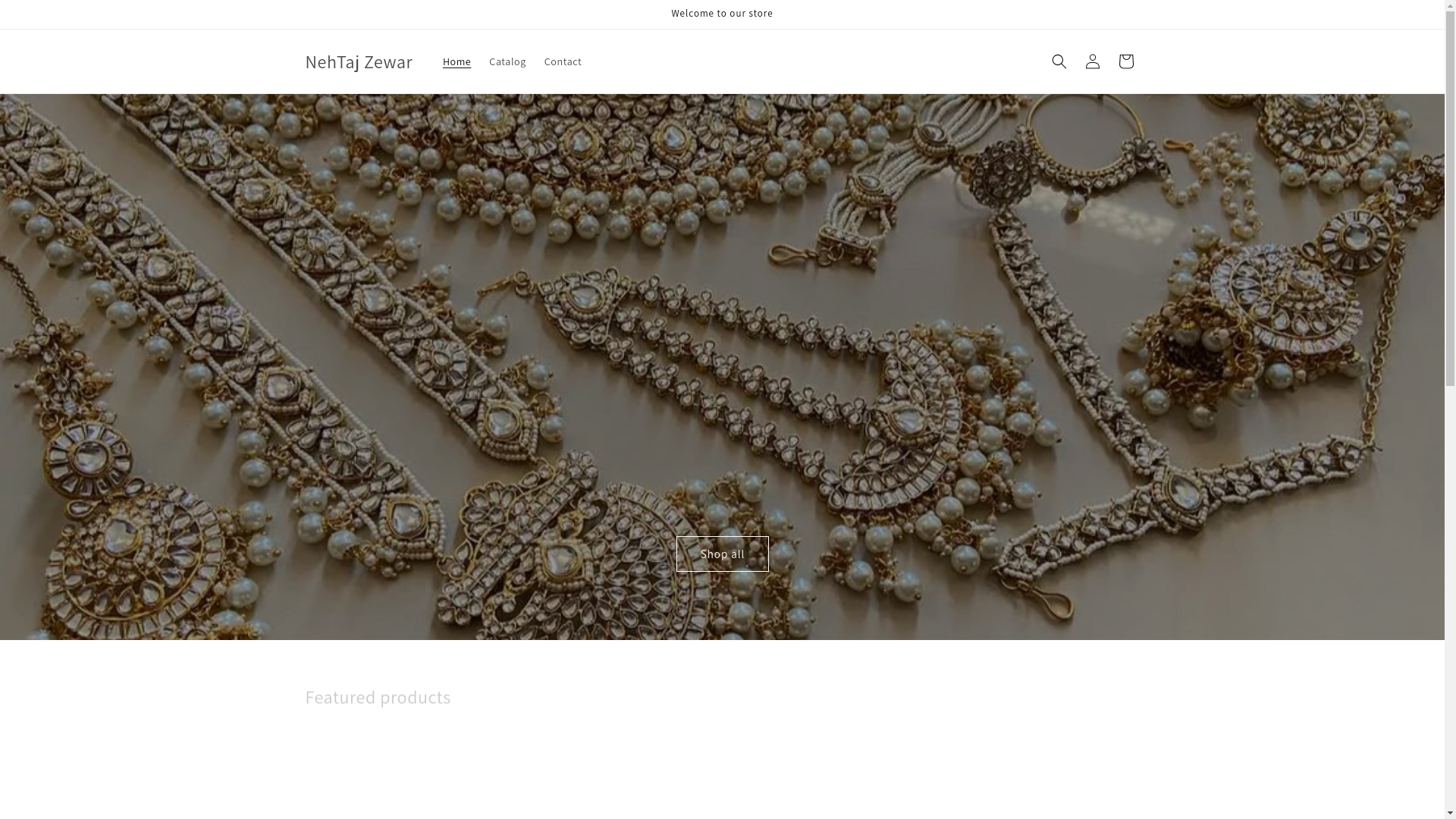Open the shopping cart icon
This screenshot has width=1456, height=819.
pos(1125,61)
